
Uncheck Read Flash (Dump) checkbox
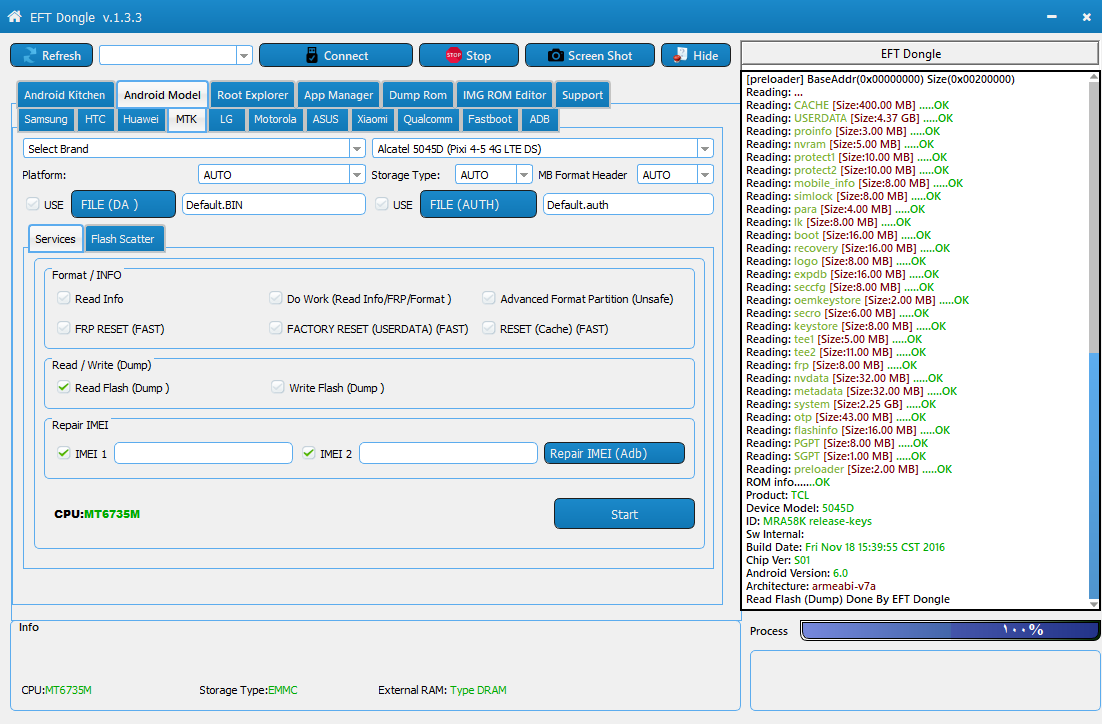(64, 387)
